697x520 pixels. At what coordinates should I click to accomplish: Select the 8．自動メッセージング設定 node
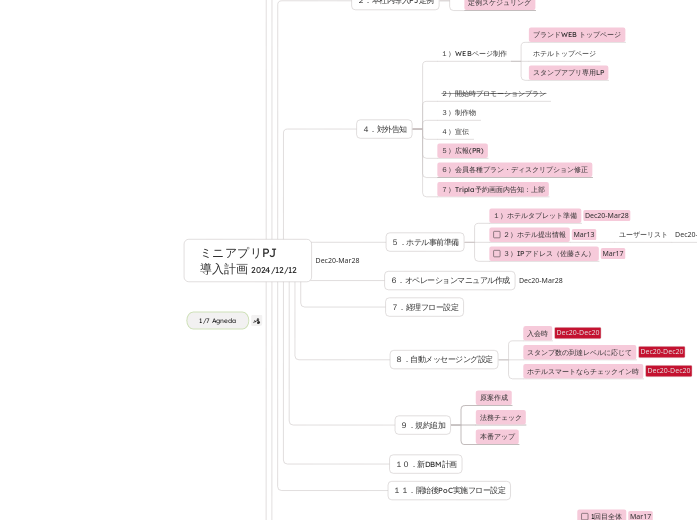click(444, 359)
